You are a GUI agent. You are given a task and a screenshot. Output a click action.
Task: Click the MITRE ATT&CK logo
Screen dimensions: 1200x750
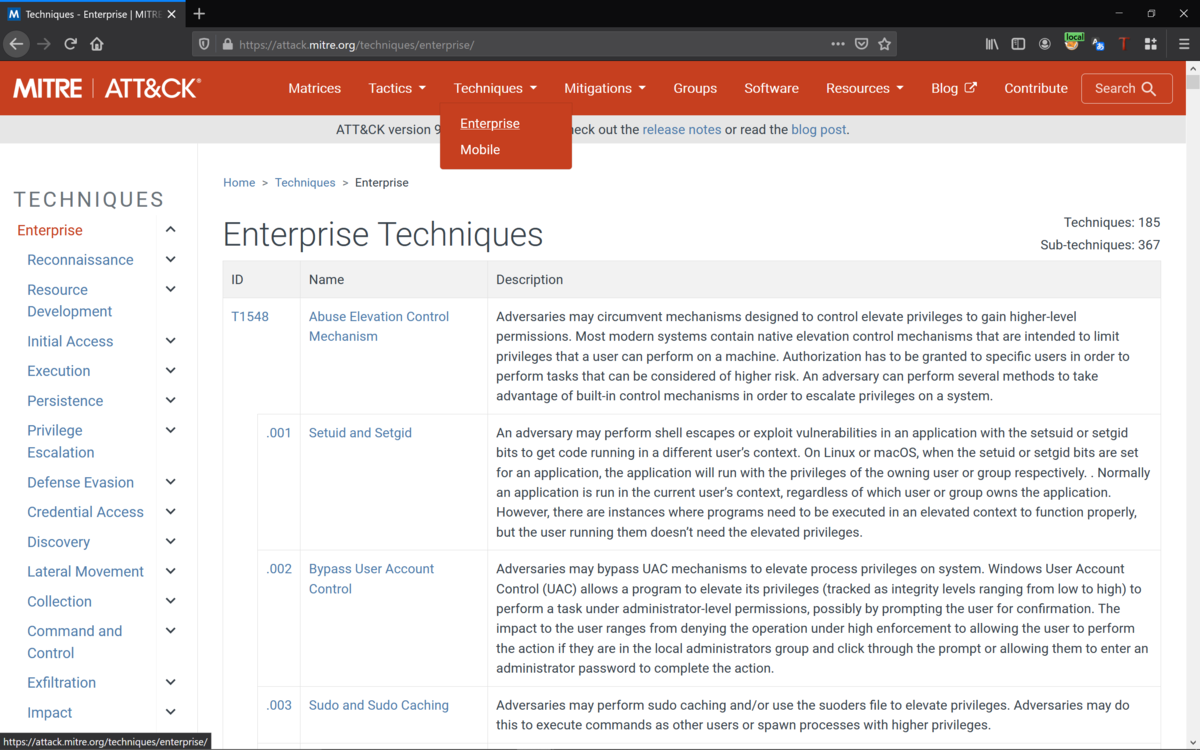pyautogui.click(x=107, y=88)
